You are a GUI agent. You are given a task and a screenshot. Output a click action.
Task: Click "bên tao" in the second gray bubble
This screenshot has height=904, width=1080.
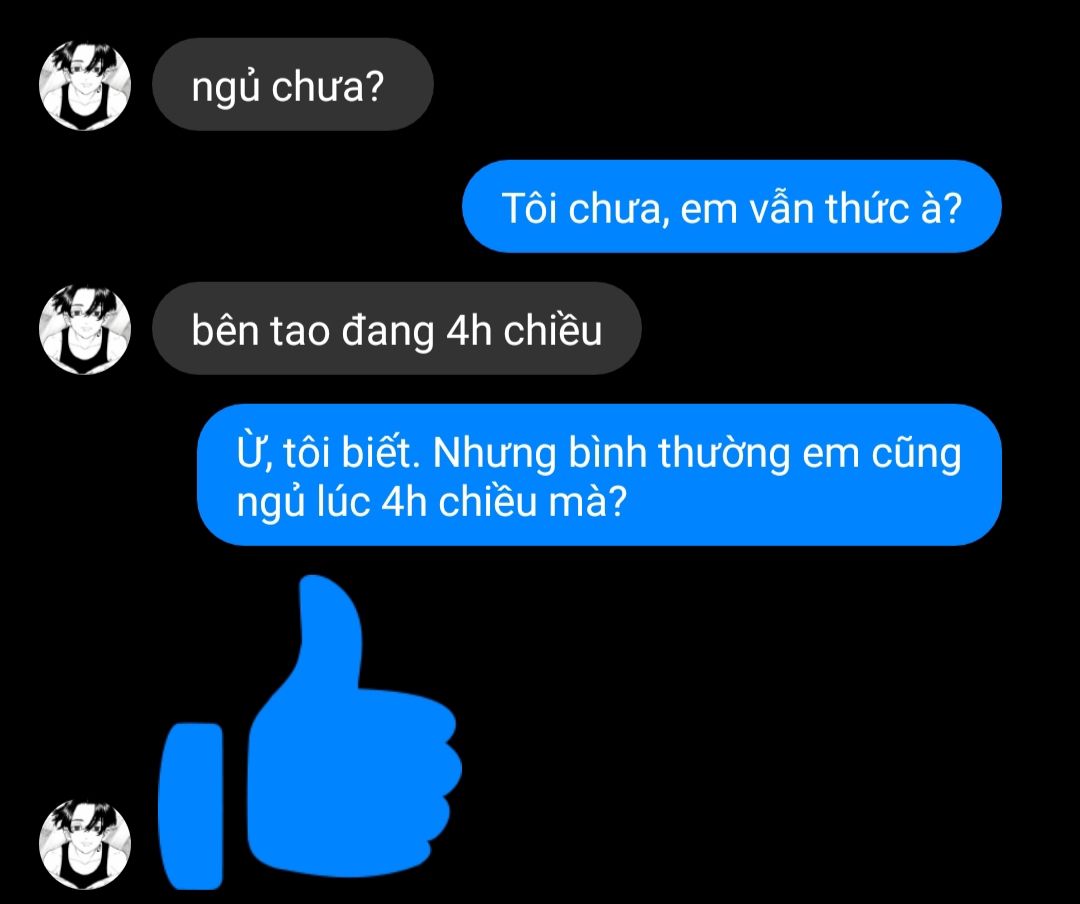pyautogui.click(x=260, y=331)
